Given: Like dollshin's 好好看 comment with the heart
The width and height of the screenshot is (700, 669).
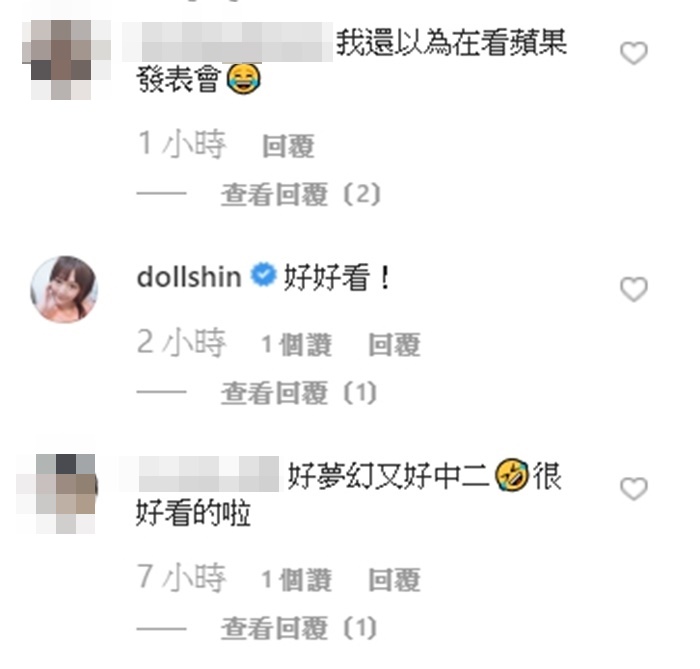Looking at the screenshot, I should coord(633,289).
